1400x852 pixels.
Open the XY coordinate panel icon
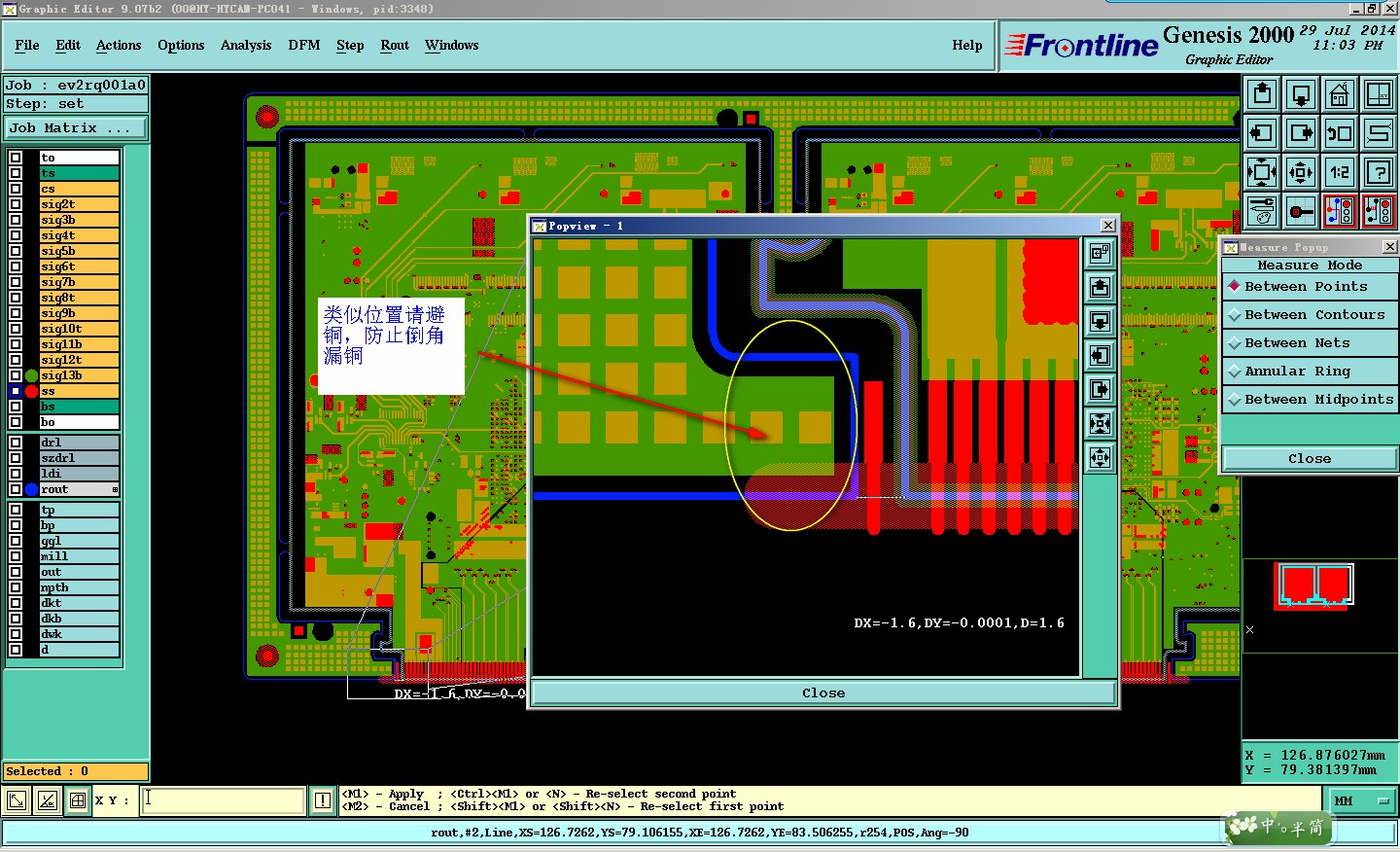point(1379,94)
